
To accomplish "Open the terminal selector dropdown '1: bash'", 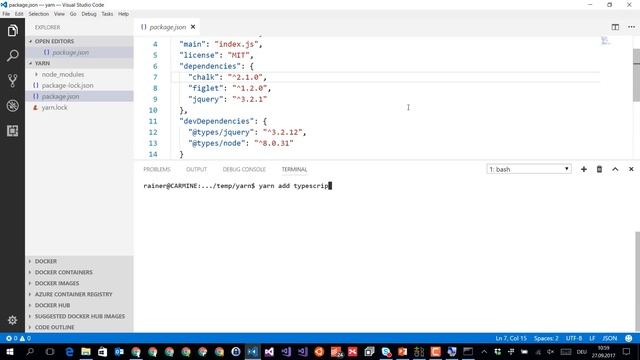I will tap(529, 169).
